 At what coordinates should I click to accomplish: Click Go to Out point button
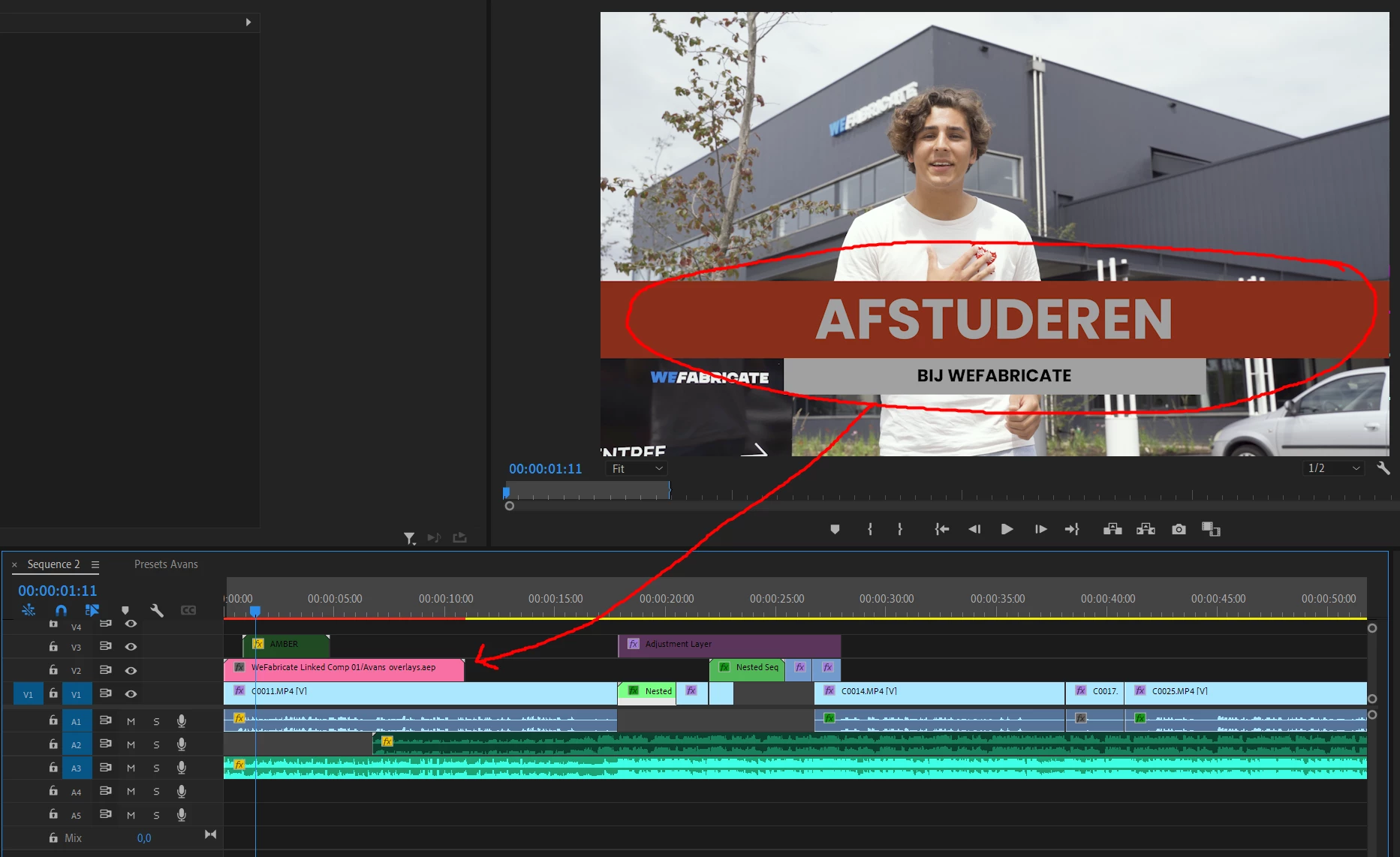pos(1072,529)
